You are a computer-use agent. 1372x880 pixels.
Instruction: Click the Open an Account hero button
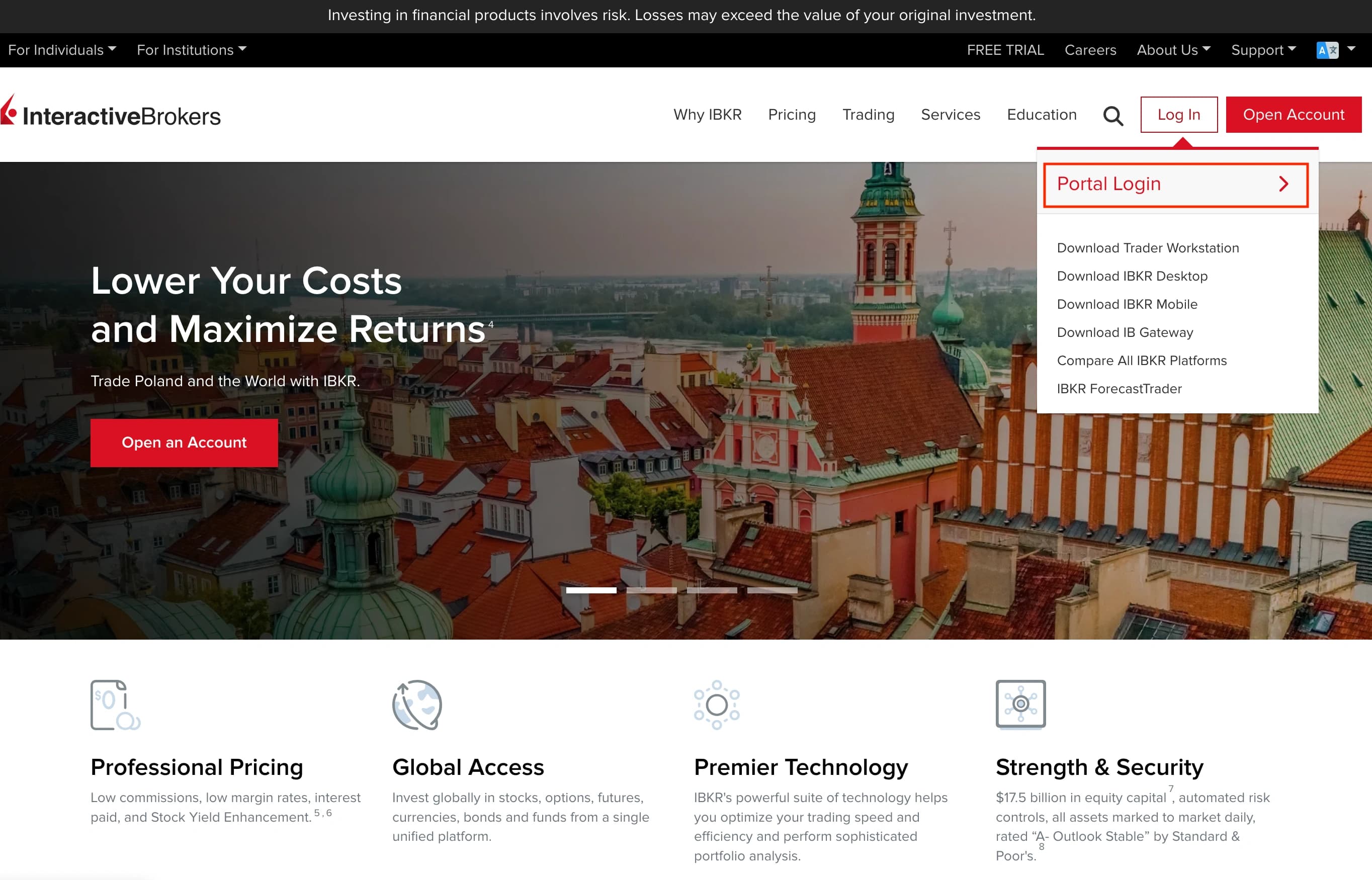184,443
